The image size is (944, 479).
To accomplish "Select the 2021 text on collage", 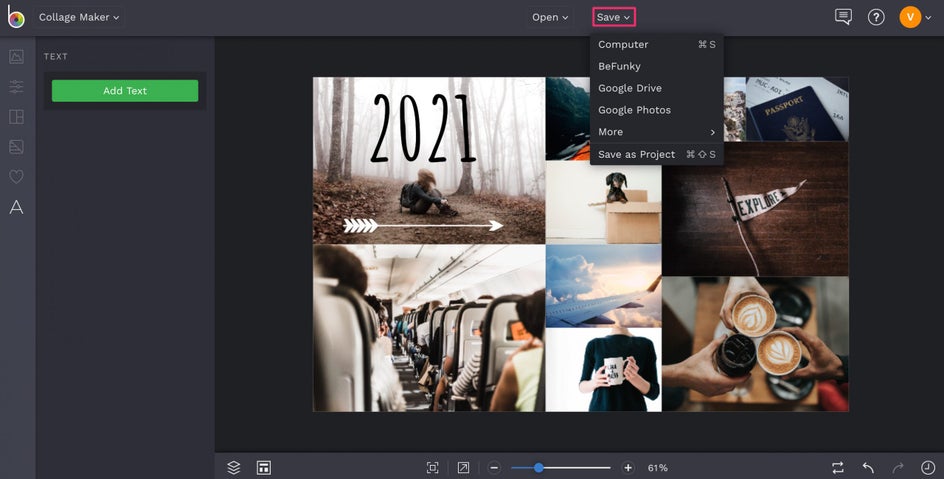I will pyautogui.click(x=423, y=128).
